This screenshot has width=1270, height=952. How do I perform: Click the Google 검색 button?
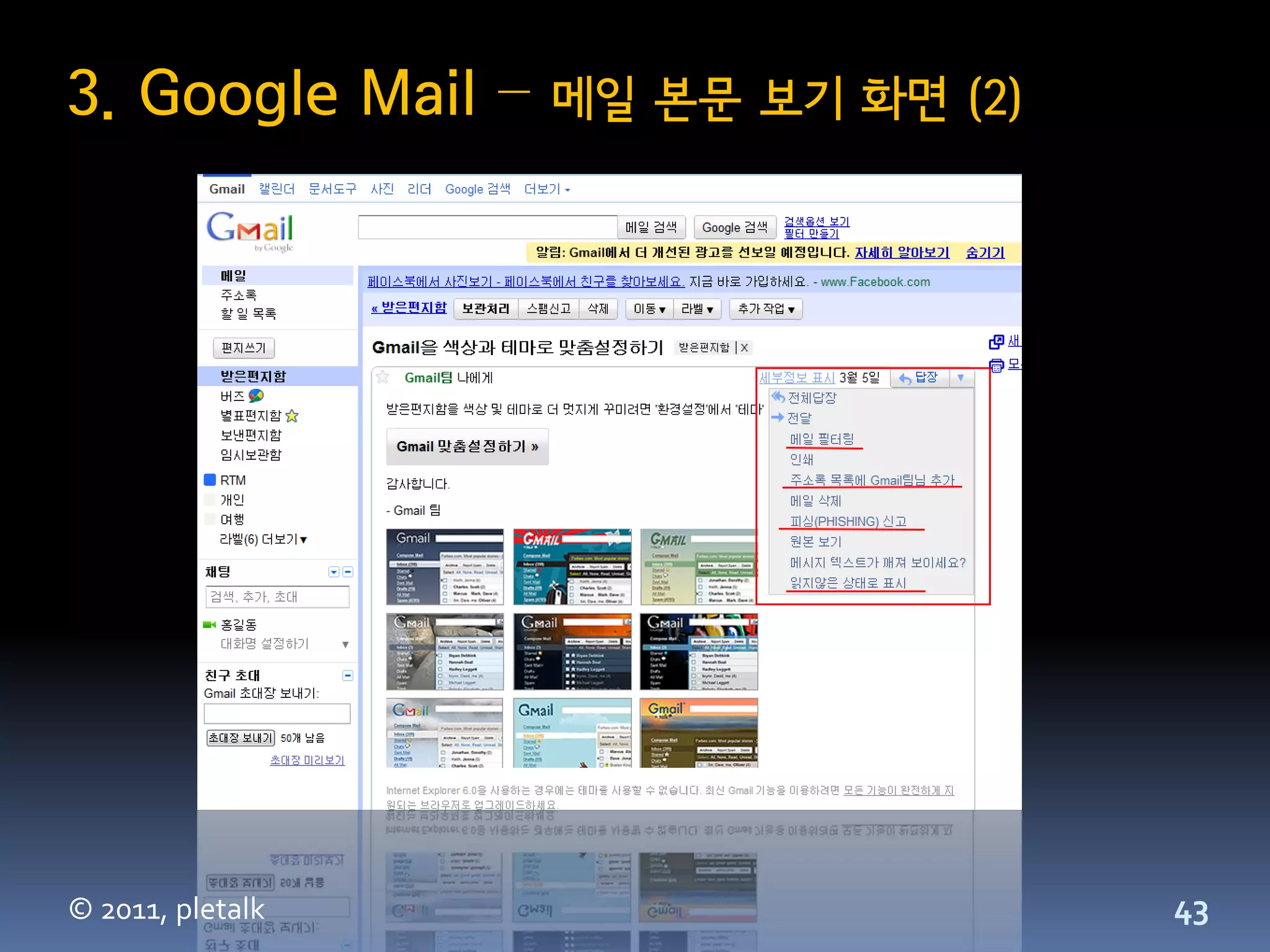[735, 227]
